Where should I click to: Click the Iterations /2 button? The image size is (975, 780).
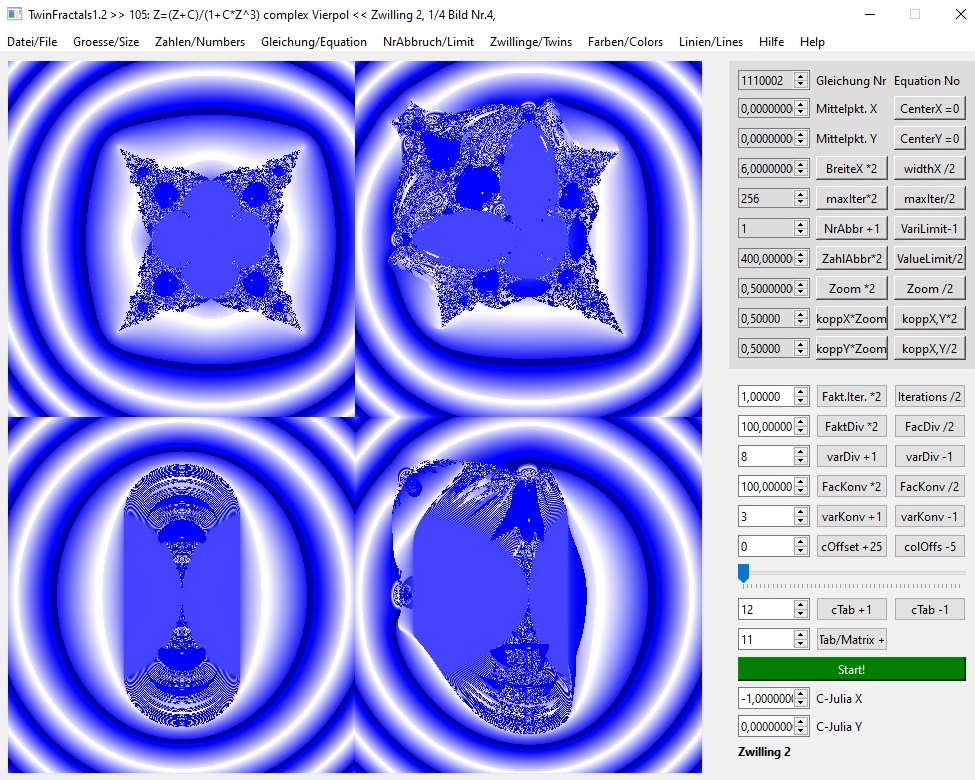930,396
